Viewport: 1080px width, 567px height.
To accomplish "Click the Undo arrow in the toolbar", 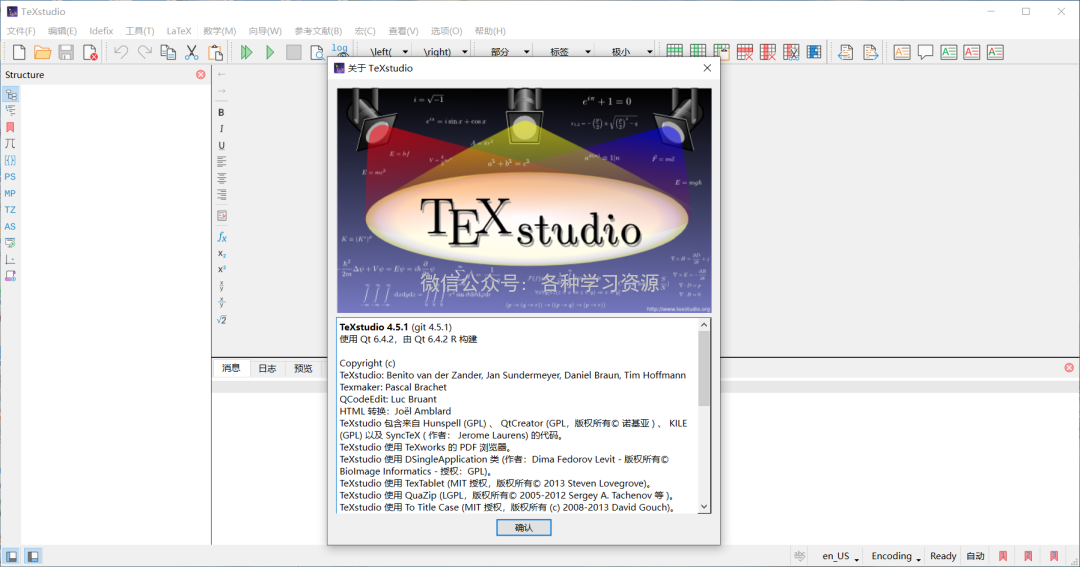I will [x=121, y=52].
